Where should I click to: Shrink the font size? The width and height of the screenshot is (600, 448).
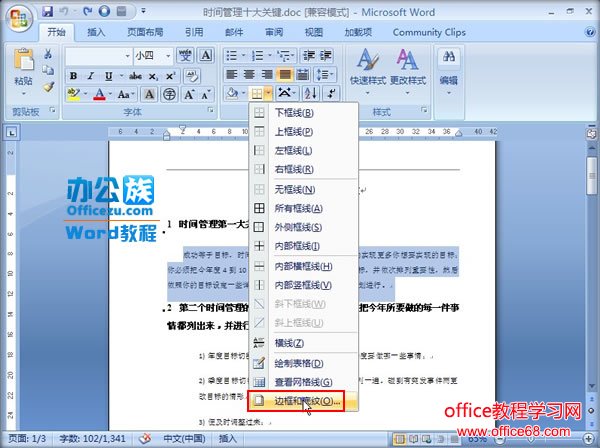click(x=206, y=94)
